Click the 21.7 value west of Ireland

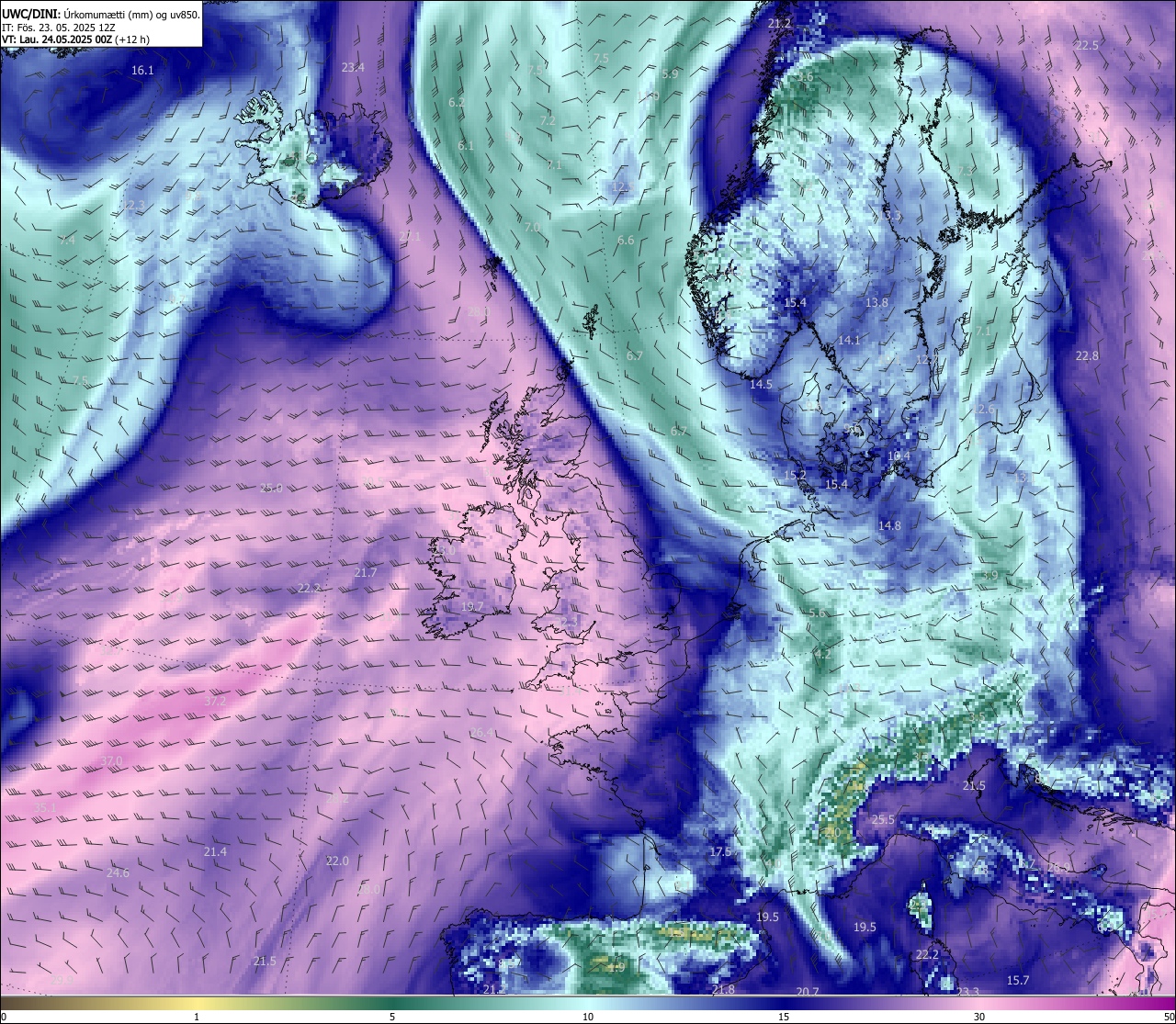point(365,572)
